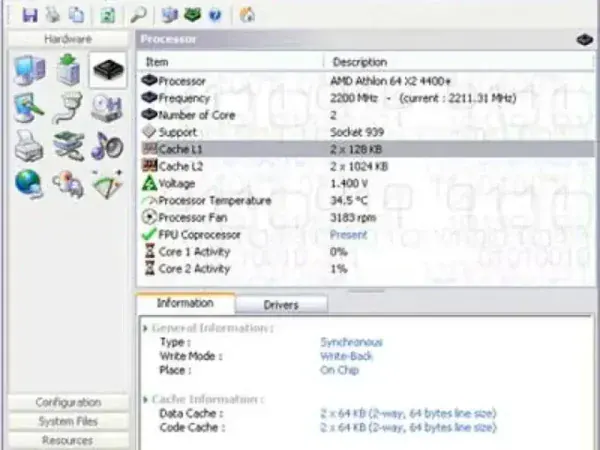600x450 pixels.
Task: Click the green chip toolbar icon
Action: (x=192, y=15)
